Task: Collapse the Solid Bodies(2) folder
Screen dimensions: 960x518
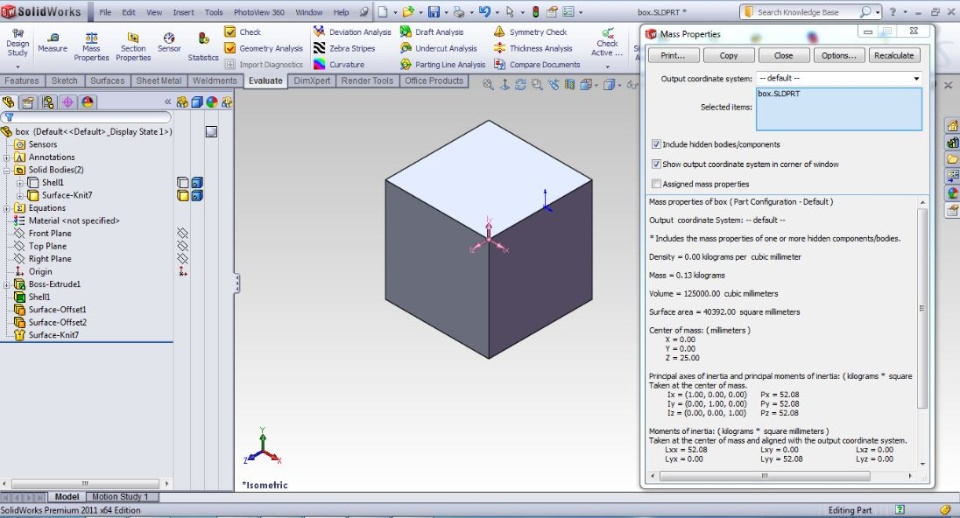Action: pyautogui.click(x=7, y=170)
